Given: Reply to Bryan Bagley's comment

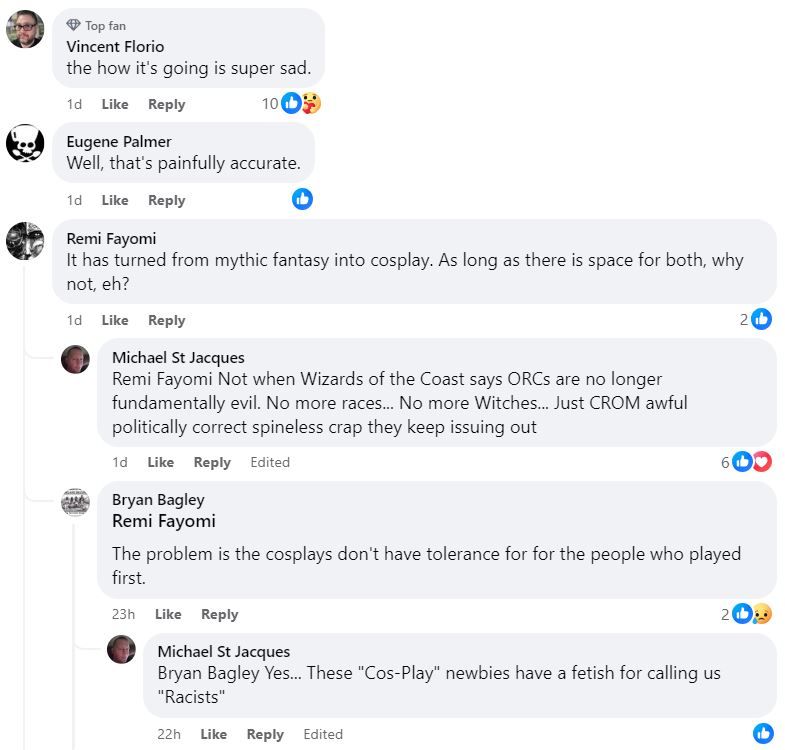Looking at the screenshot, I should 219,614.
